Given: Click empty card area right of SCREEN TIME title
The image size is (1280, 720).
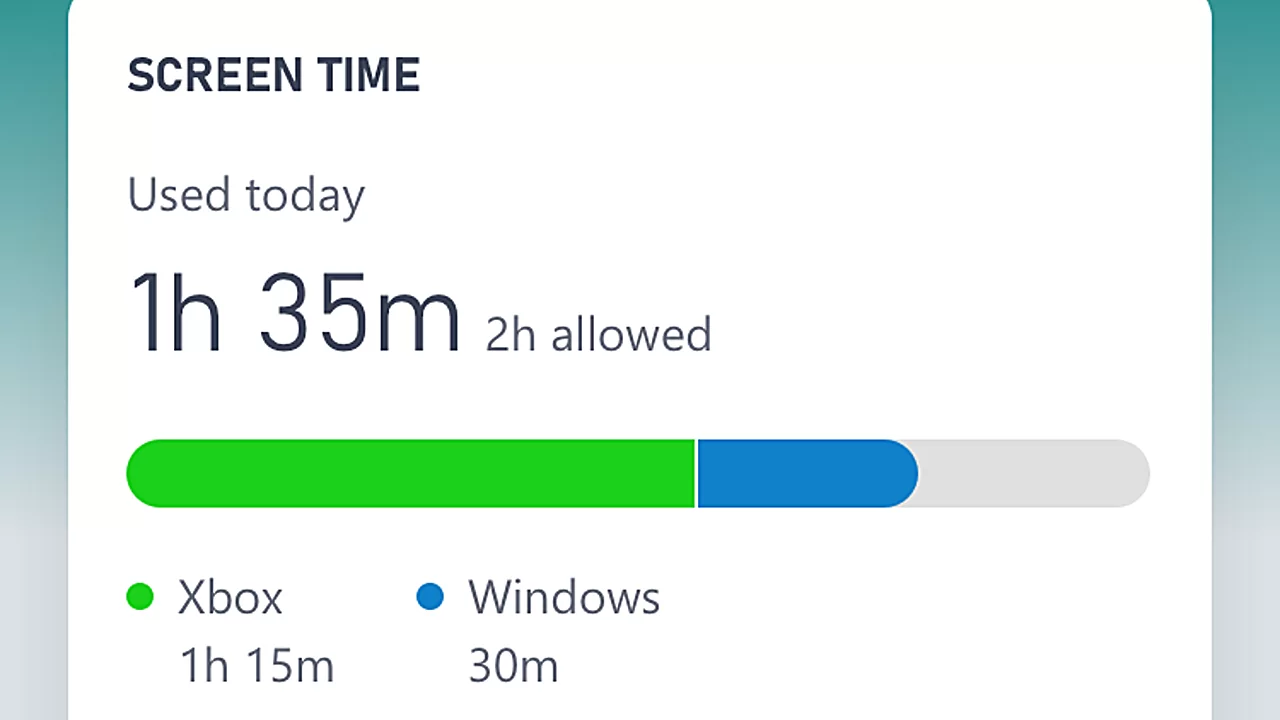Looking at the screenshot, I should point(800,76).
